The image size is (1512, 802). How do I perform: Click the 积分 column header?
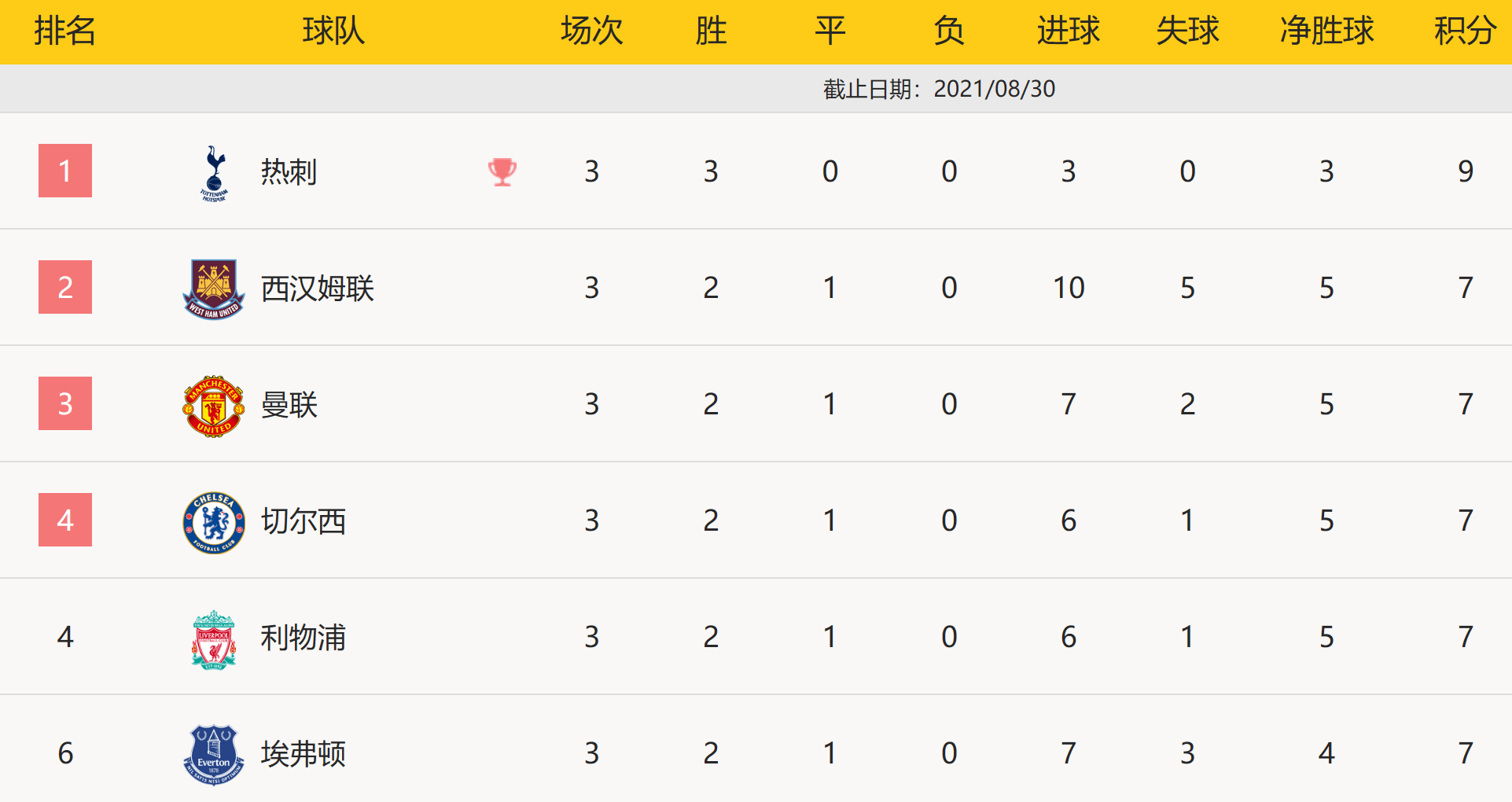[1465, 31]
